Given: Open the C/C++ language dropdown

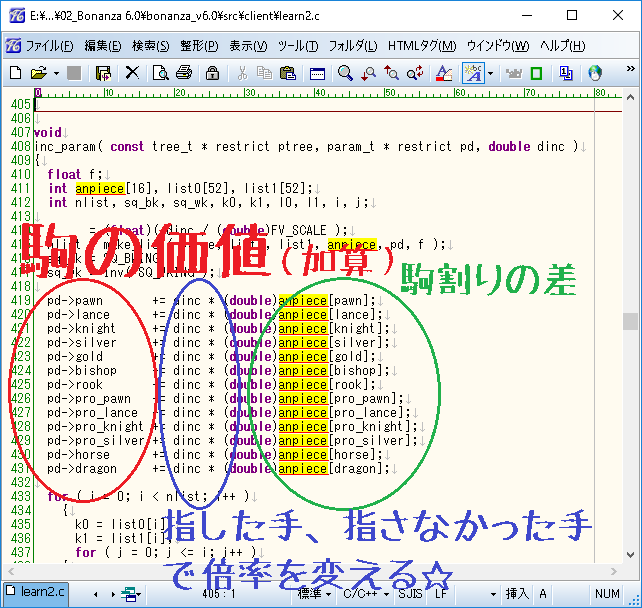Looking at the screenshot, I should [366, 594].
